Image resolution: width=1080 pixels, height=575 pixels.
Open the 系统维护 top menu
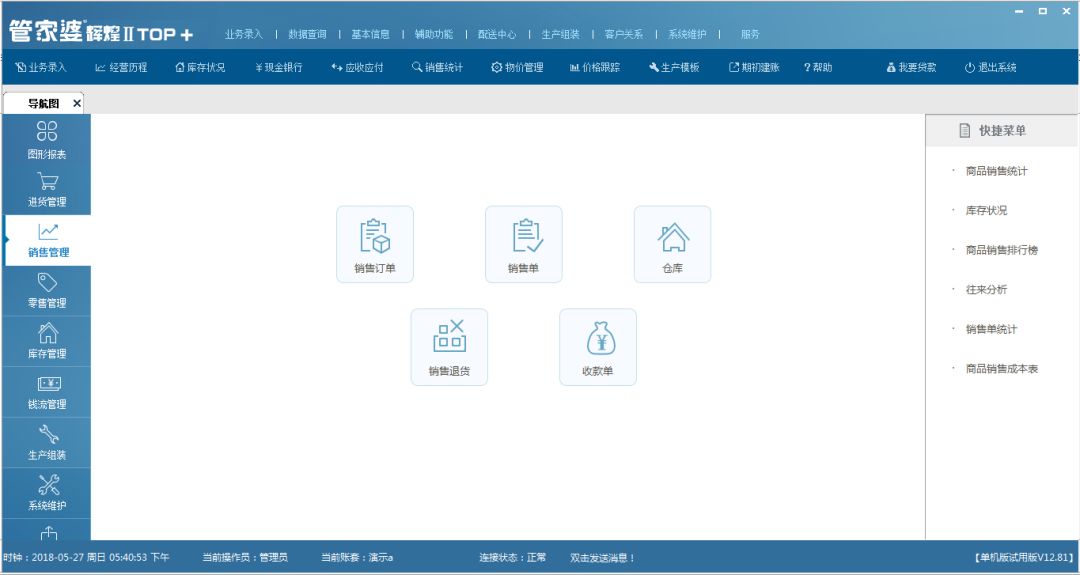(687, 34)
